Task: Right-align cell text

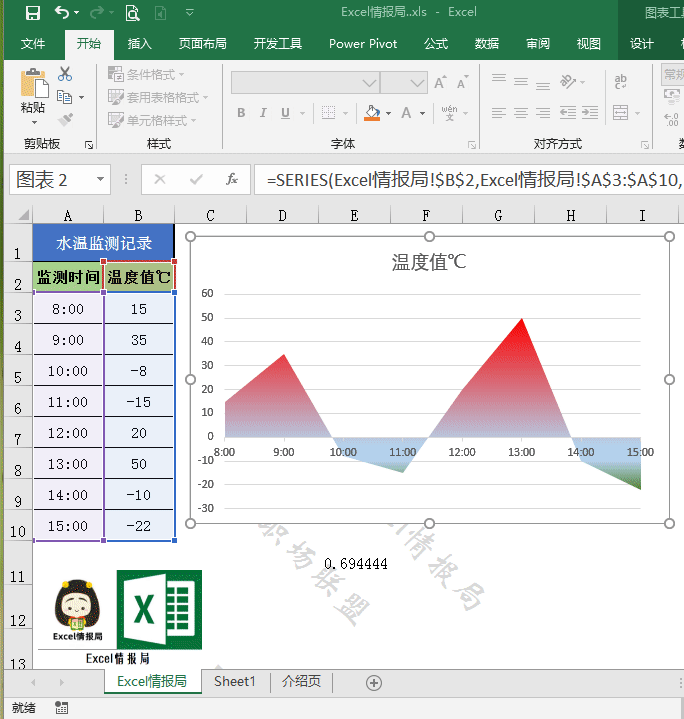Action: point(543,113)
